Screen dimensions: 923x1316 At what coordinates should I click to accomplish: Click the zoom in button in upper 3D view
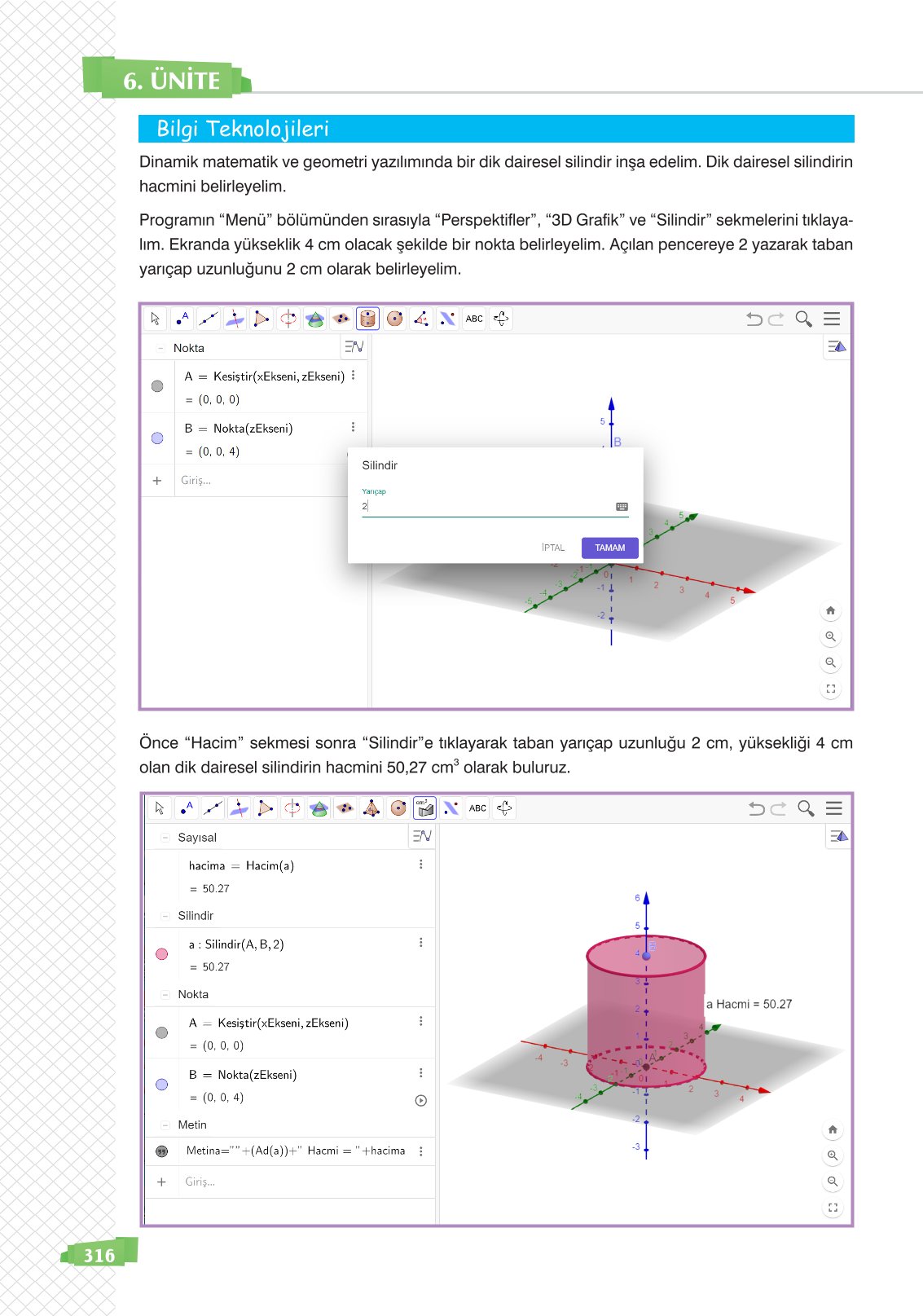point(830,636)
